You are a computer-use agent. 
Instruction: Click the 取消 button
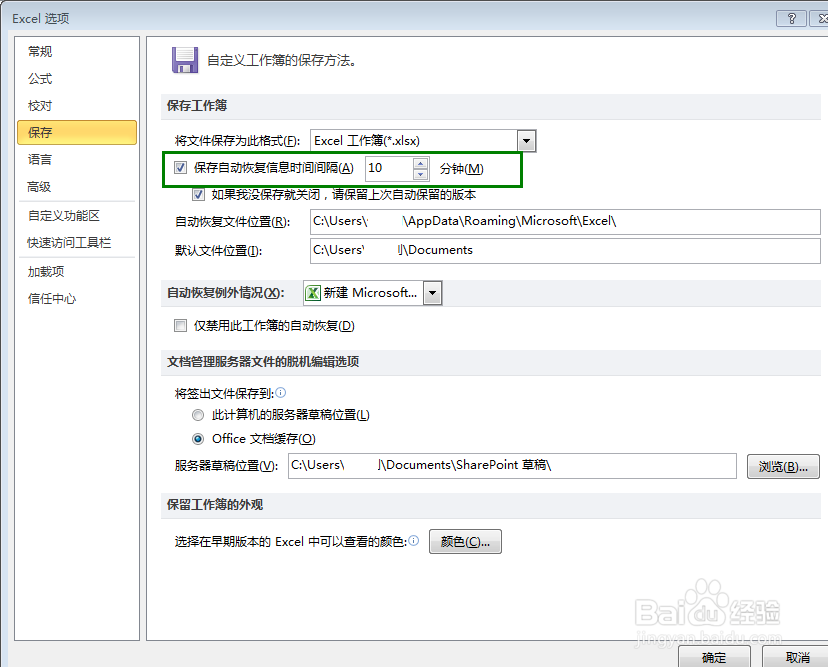pyautogui.click(x=797, y=657)
